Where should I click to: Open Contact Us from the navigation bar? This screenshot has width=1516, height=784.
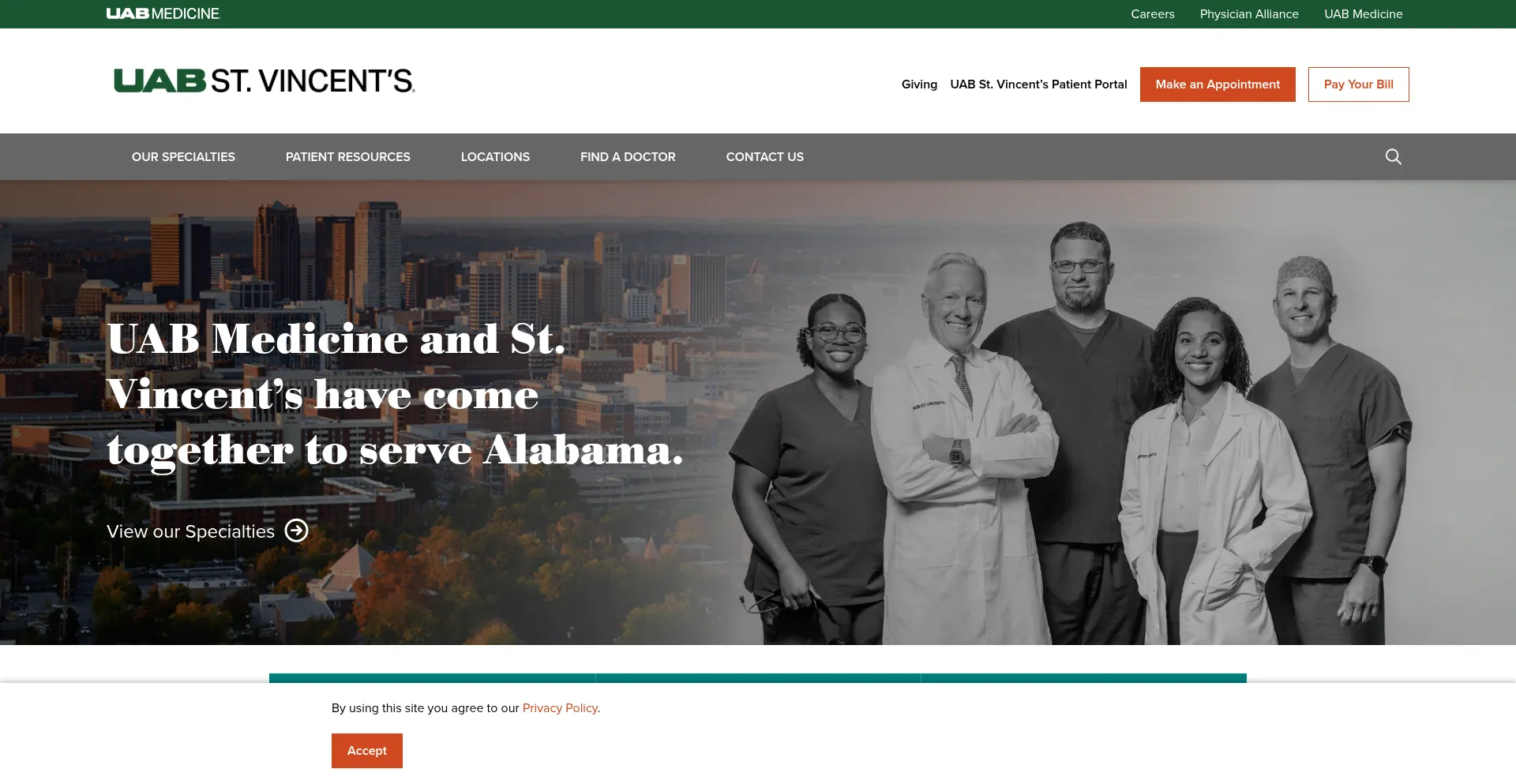coord(765,156)
